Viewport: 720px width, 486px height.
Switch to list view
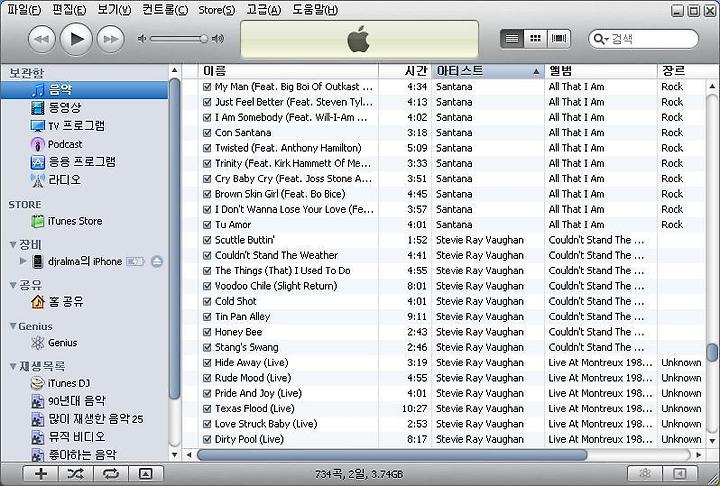[512, 39]
